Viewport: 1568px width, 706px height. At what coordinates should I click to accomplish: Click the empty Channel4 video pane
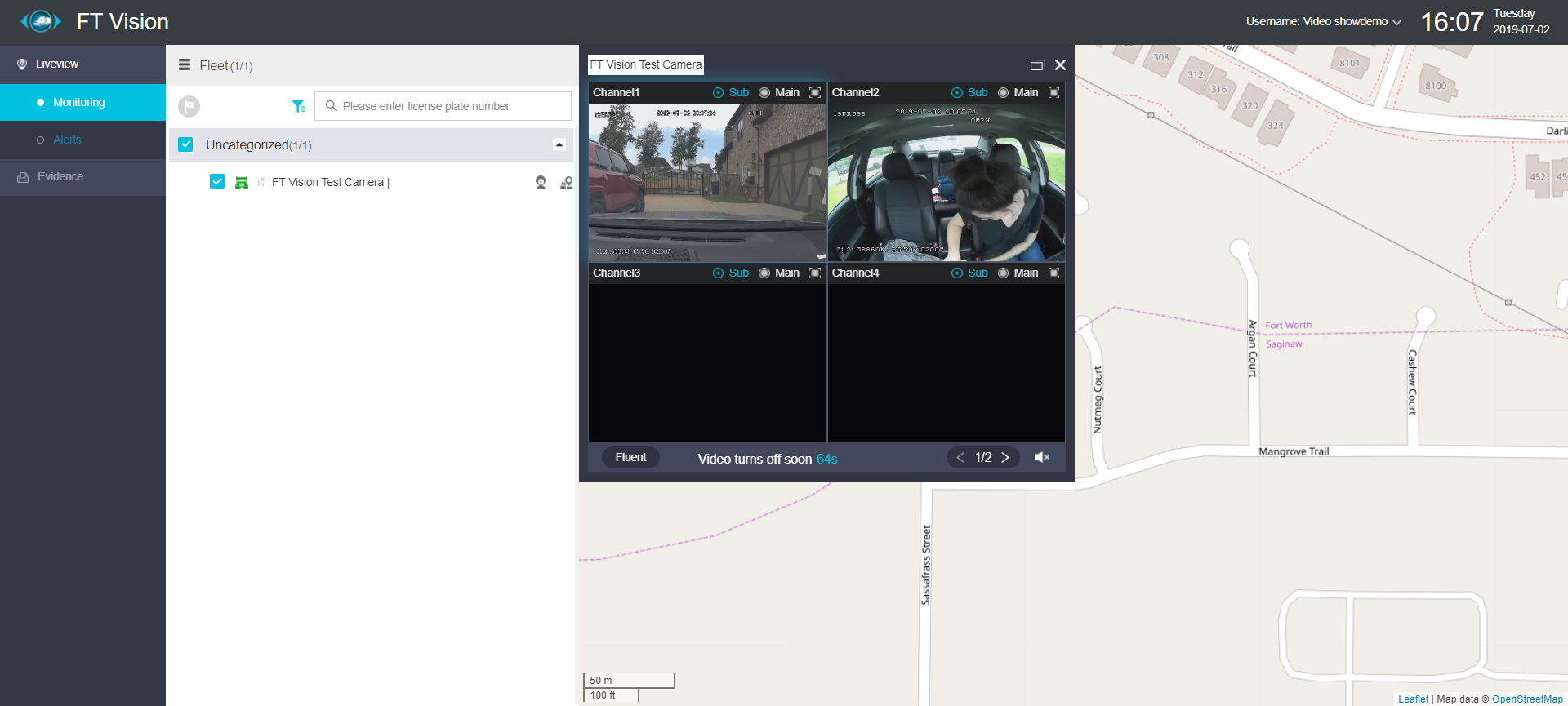coord(947,362)
